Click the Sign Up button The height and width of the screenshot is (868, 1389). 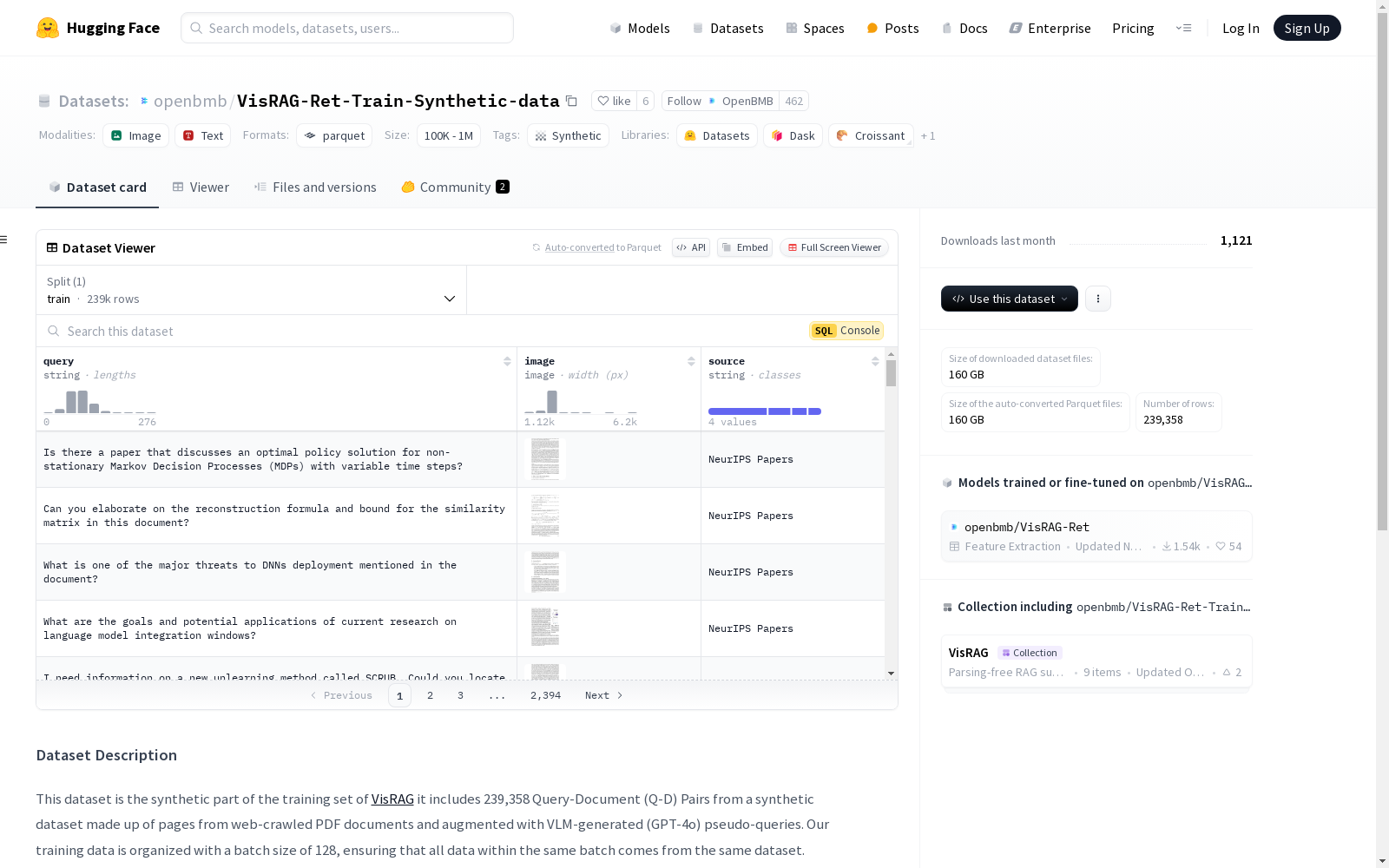coord(1307,28)
